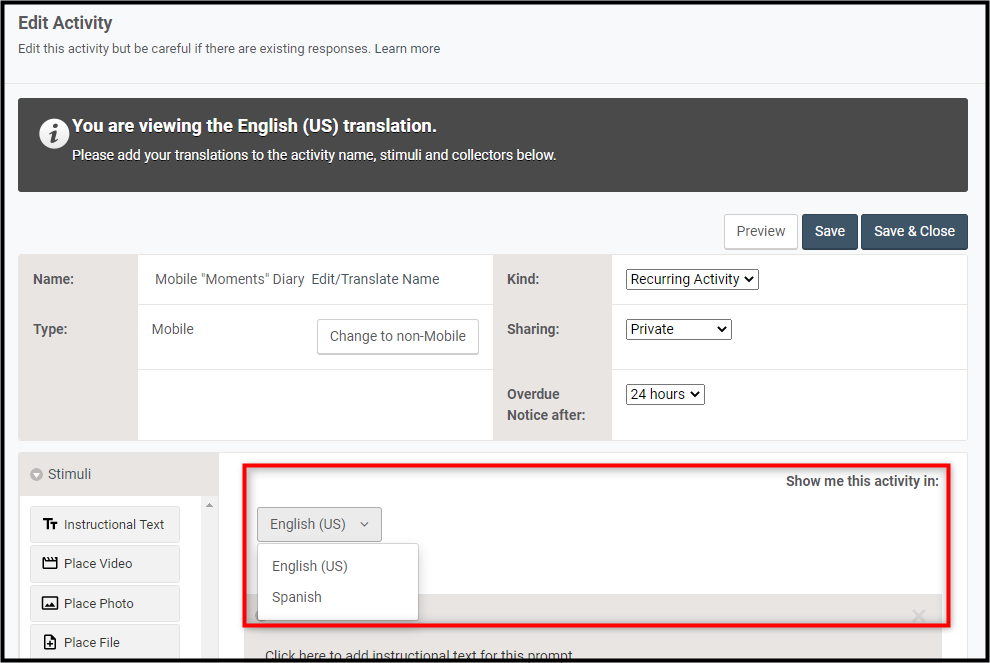Add Place Video stimulus
990x663 pixels.
(x=105, y=564)
